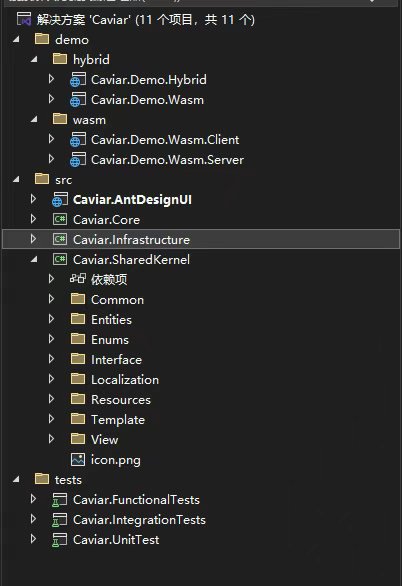Viewport: 402px width, 586px height.
Task: Collapse the tests solution folder
Action: pos(16,479)
